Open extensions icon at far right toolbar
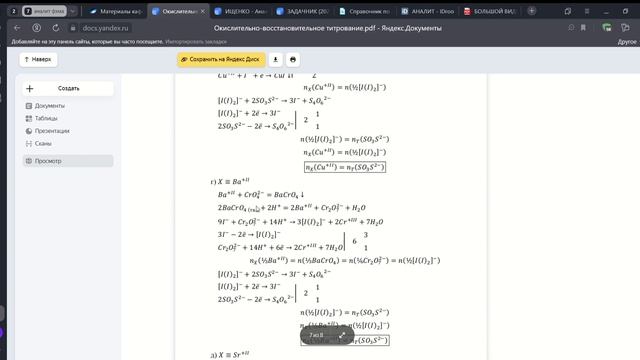640x360 pixels. [625, 28]
